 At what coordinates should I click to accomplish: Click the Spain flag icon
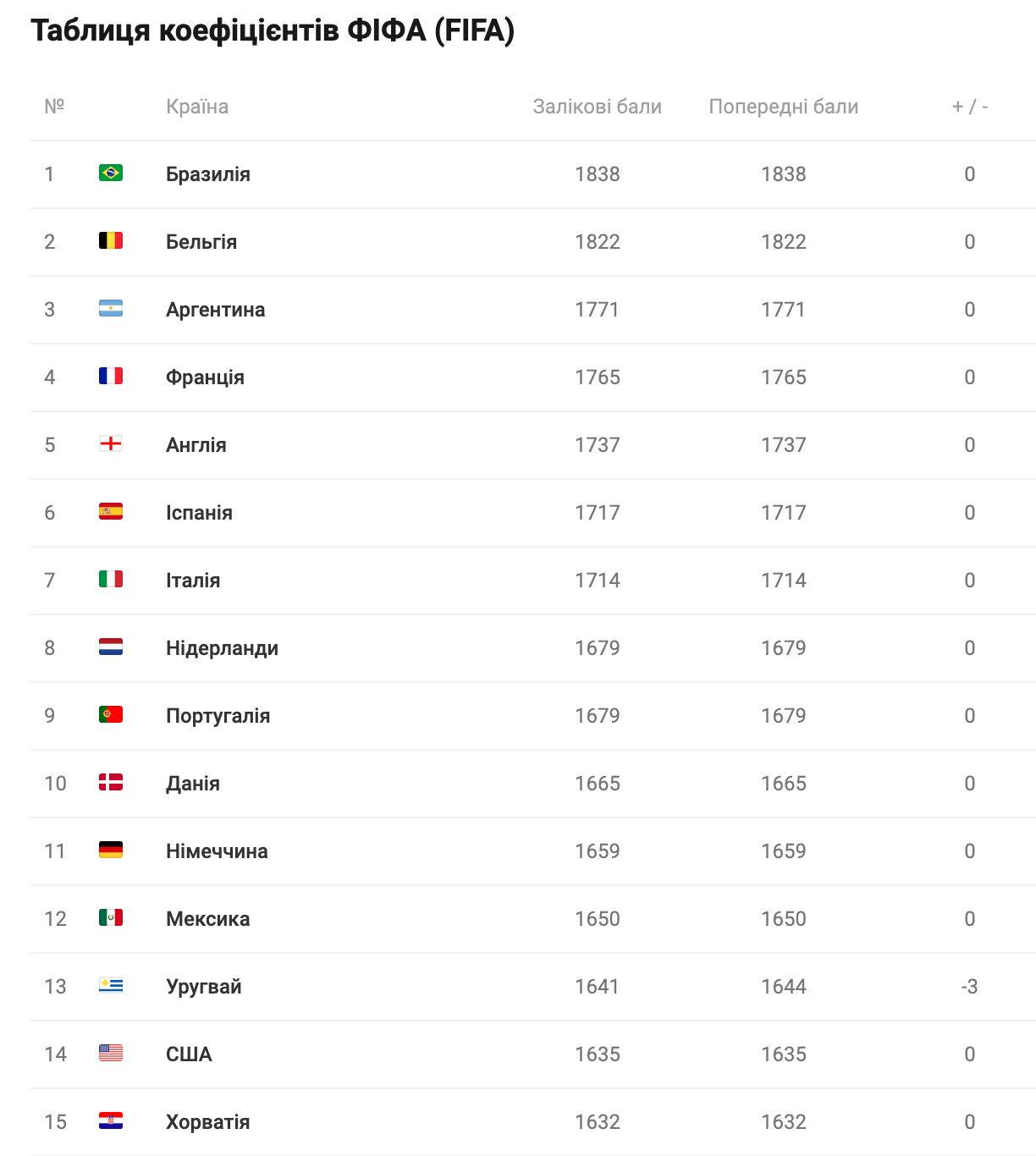click(x=111, y=511)
